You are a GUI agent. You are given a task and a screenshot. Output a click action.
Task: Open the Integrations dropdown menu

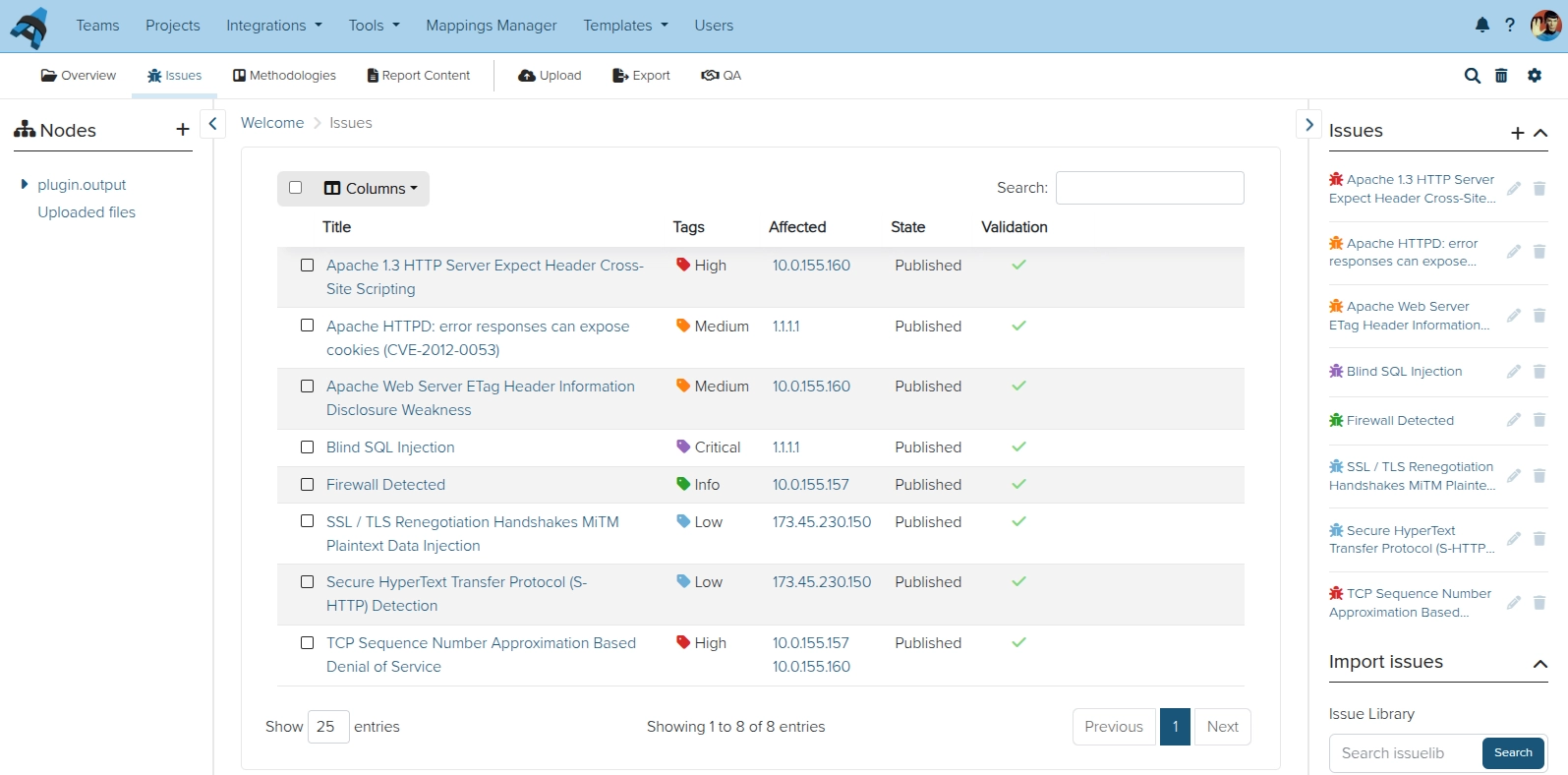(274, 26)
